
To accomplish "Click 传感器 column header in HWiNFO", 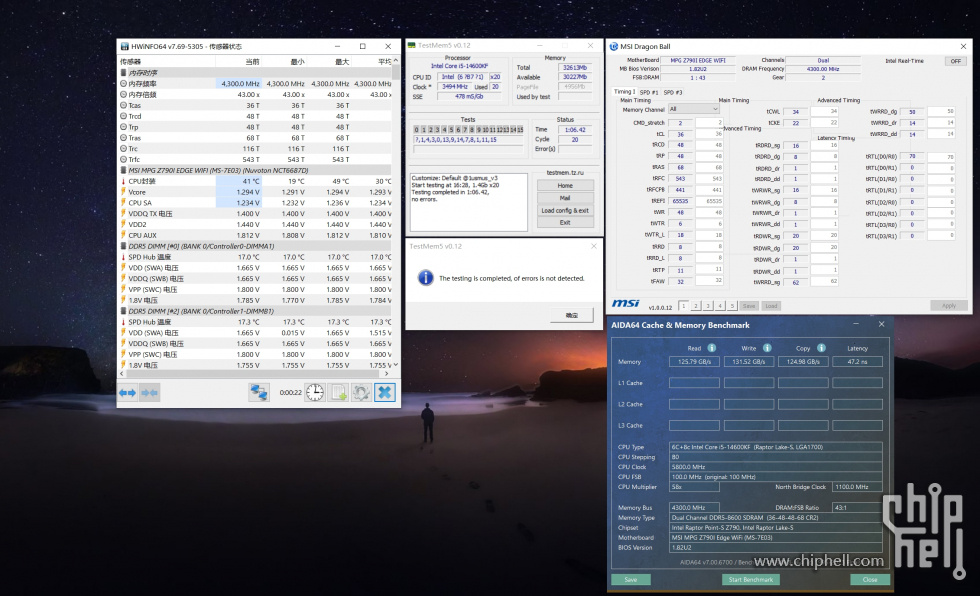I will (167, 61).
